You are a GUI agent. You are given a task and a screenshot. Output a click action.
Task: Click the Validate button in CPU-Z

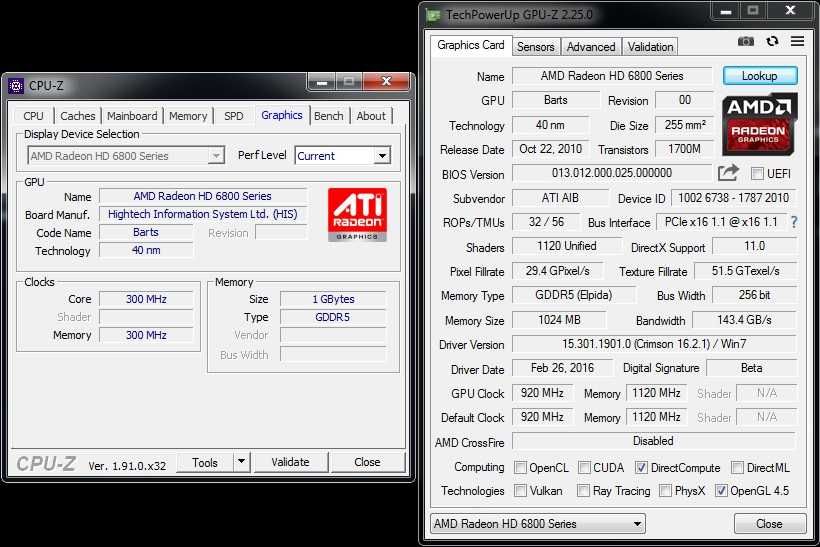(x=291, y=462)
